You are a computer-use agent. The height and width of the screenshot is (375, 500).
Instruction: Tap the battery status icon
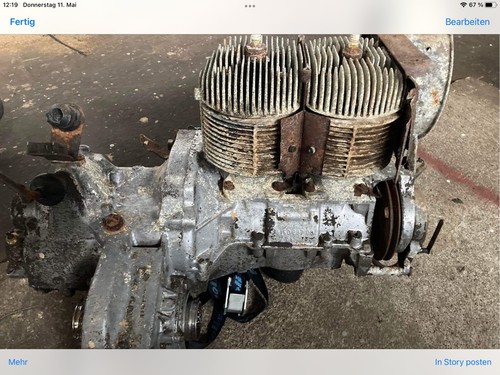(490, 5)
